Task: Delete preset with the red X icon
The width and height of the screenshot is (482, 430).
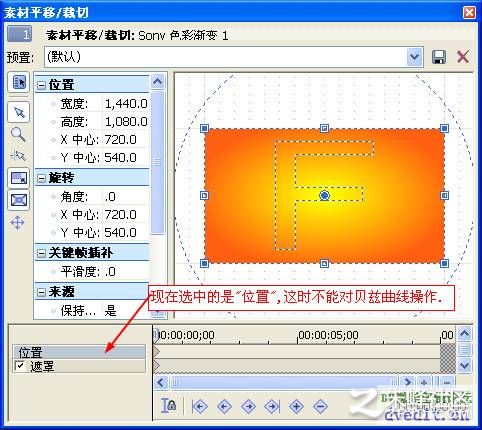Action: point(463,57)
